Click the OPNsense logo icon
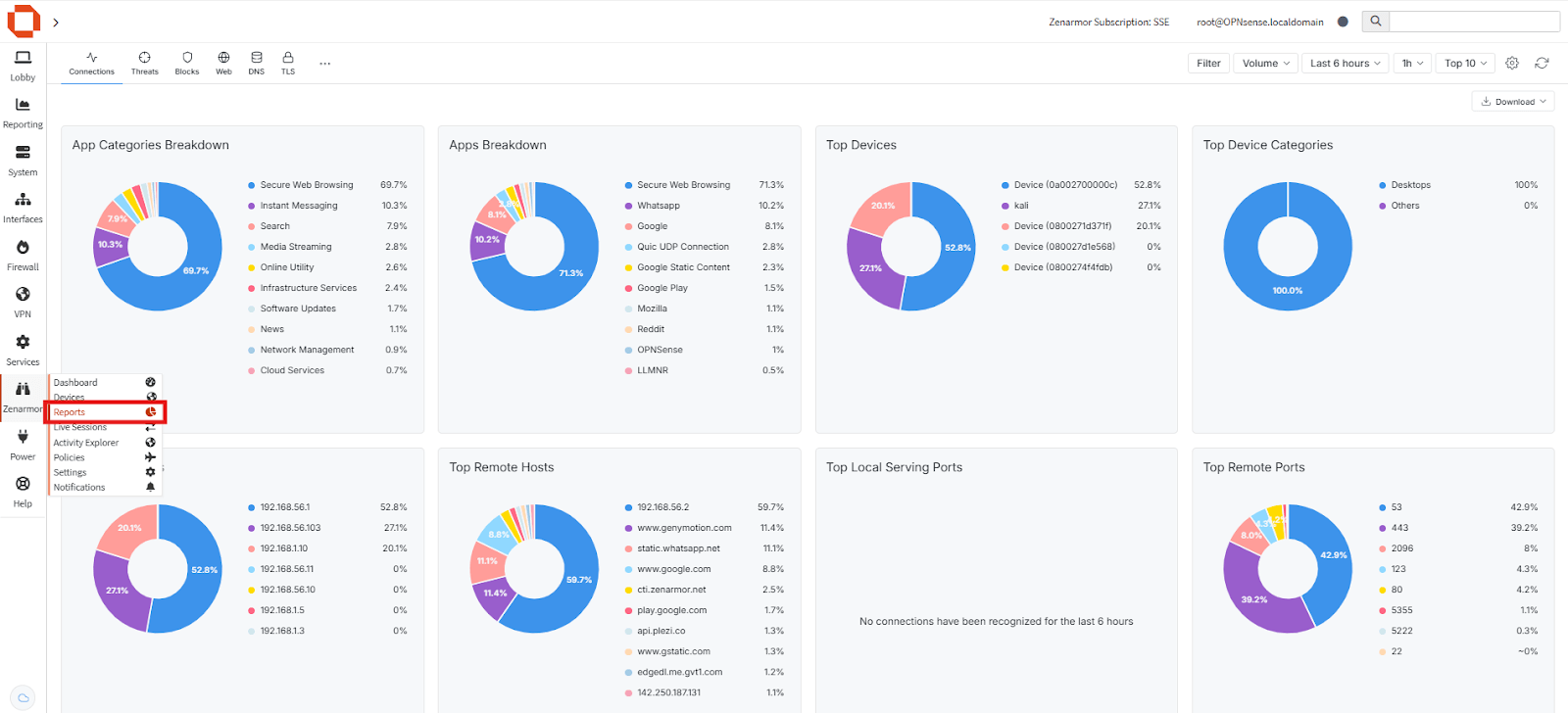 click(x=24, y=21)
